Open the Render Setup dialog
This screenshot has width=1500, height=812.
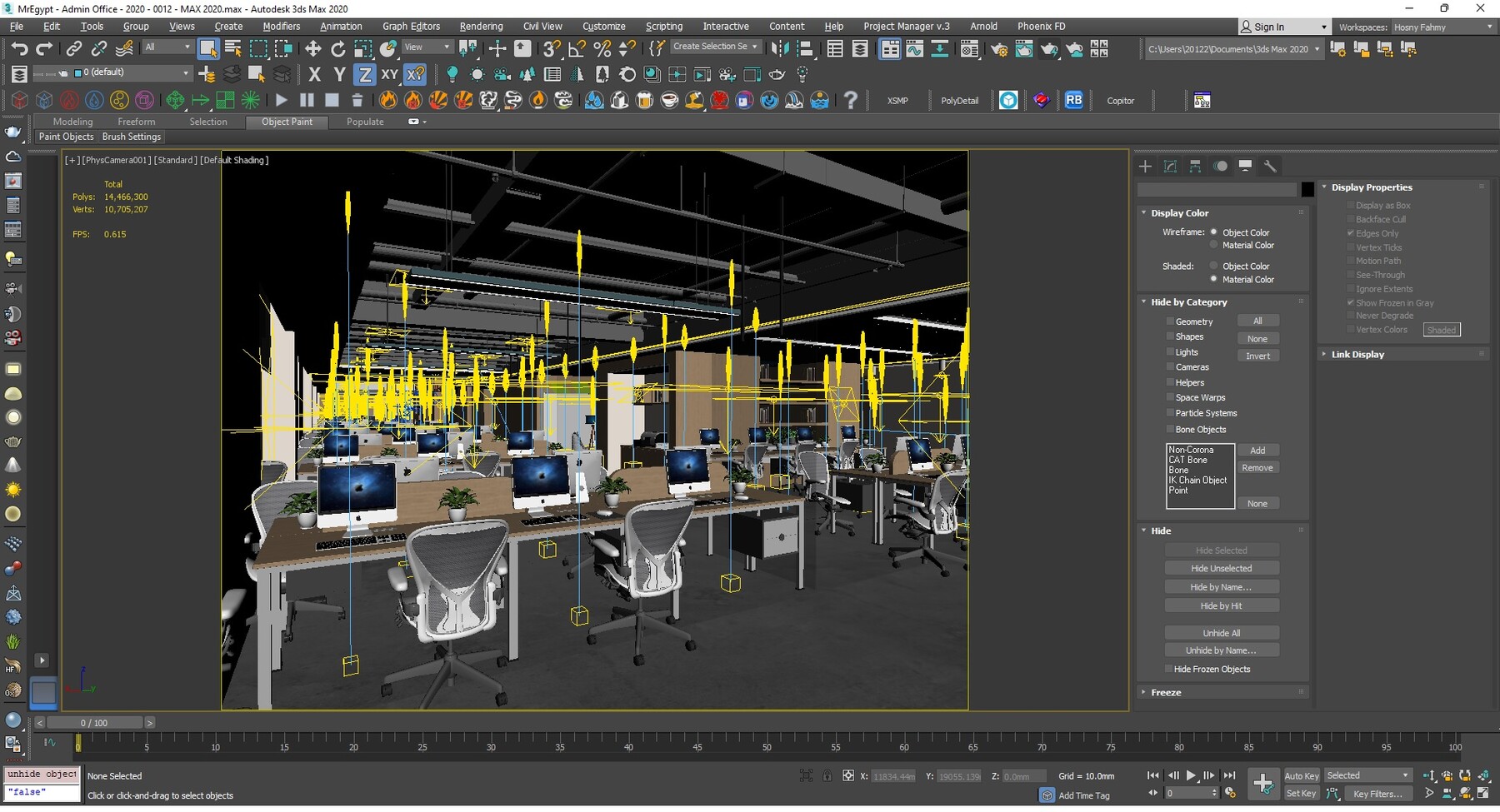tap(999, 49)
